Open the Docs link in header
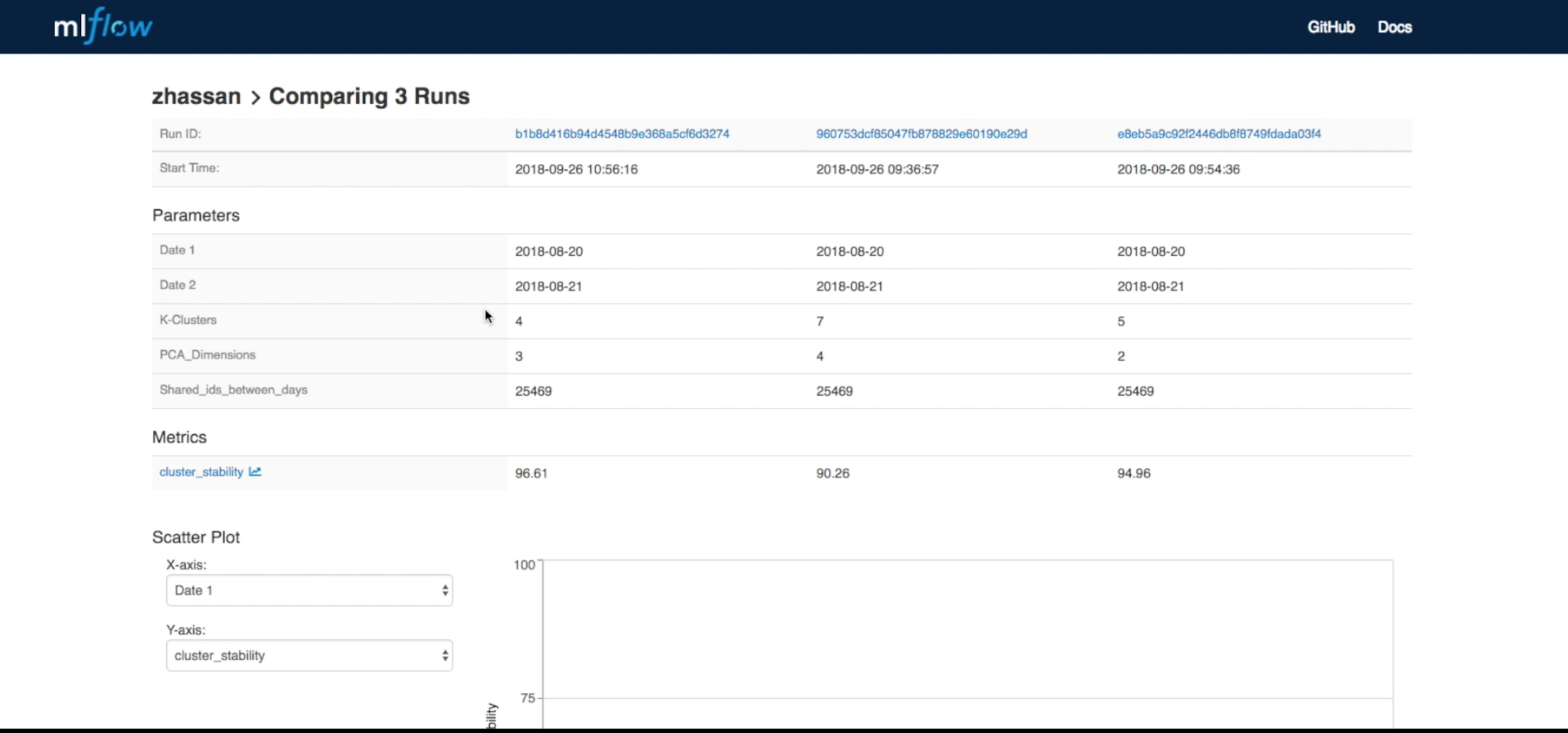This screenshot has height=733, width=1568. click(1394, 27)
